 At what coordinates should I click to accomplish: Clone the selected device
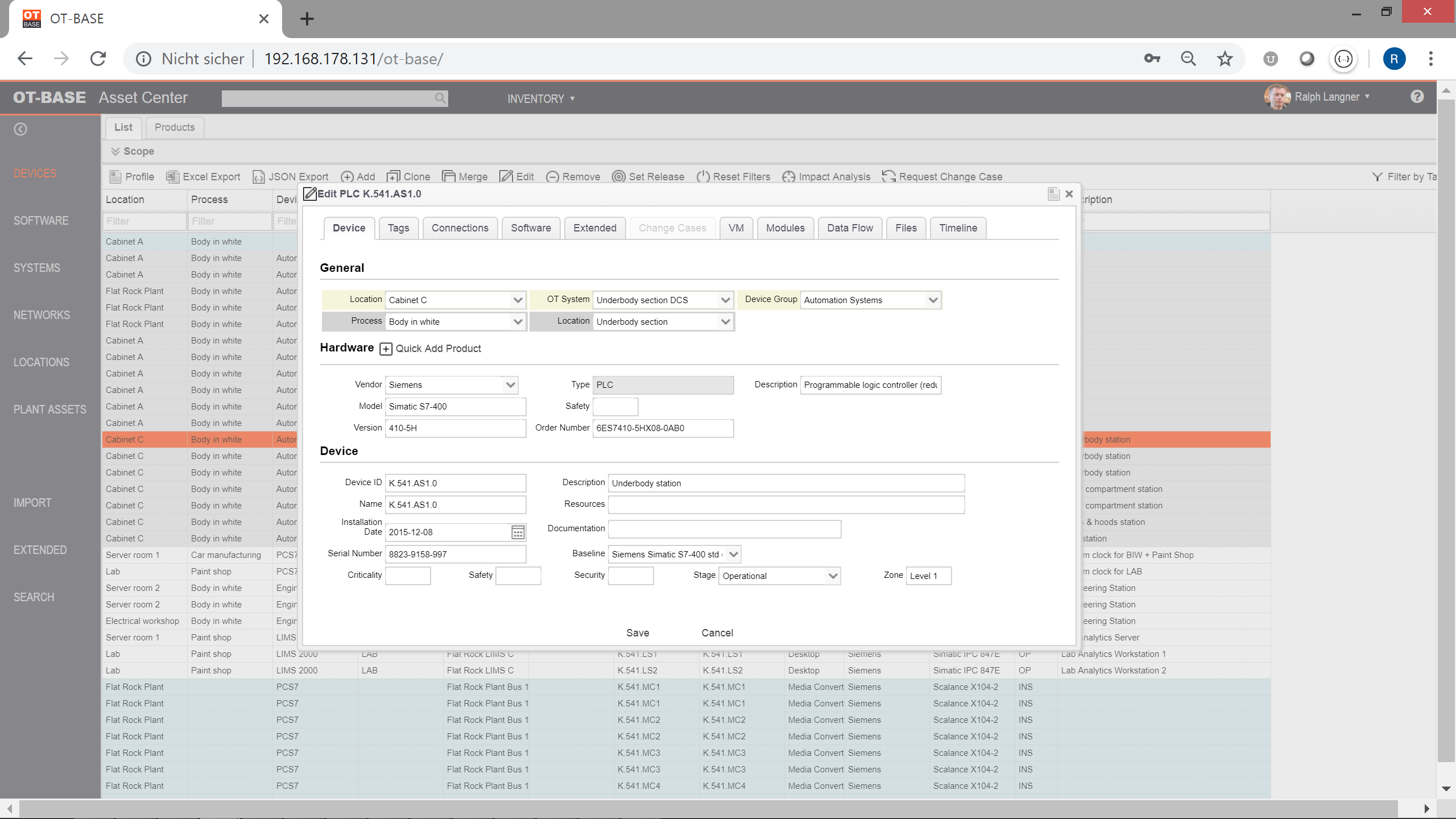click(x=393, y=177)
